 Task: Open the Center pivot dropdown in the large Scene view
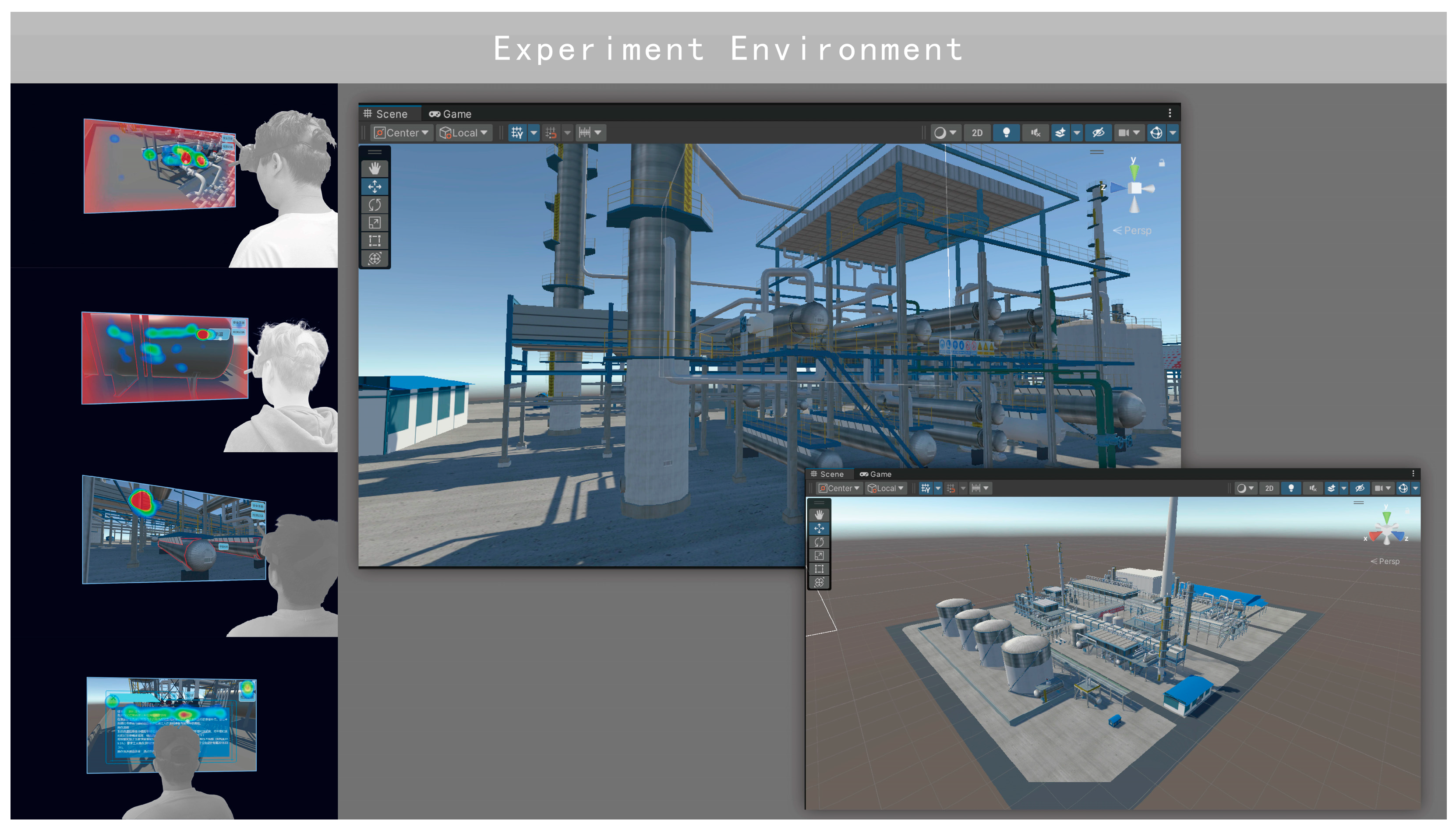tap(402, 133)
